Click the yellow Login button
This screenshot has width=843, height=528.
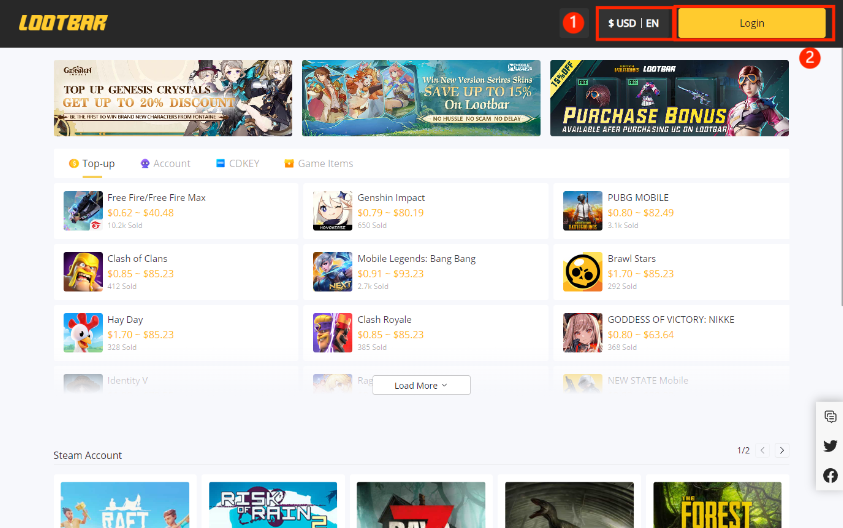tap(752, 23)
